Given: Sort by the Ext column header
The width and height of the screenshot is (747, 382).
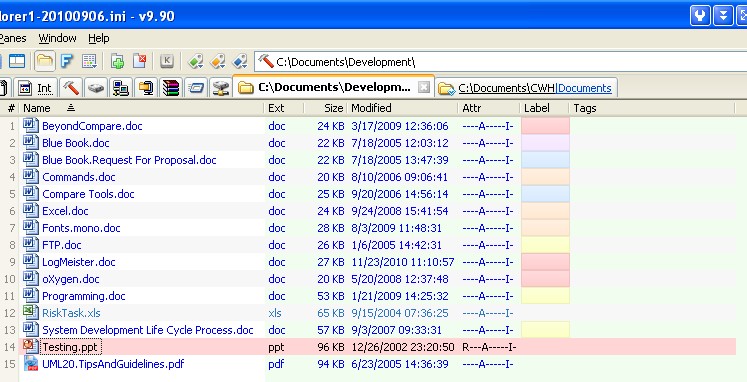Looking at the screenshot, I should point(283,108).
